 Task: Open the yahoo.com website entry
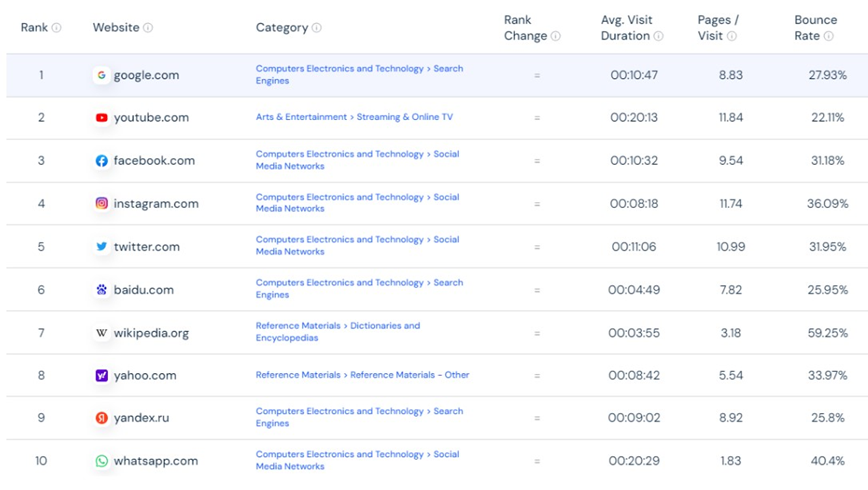tap(145, 375)
